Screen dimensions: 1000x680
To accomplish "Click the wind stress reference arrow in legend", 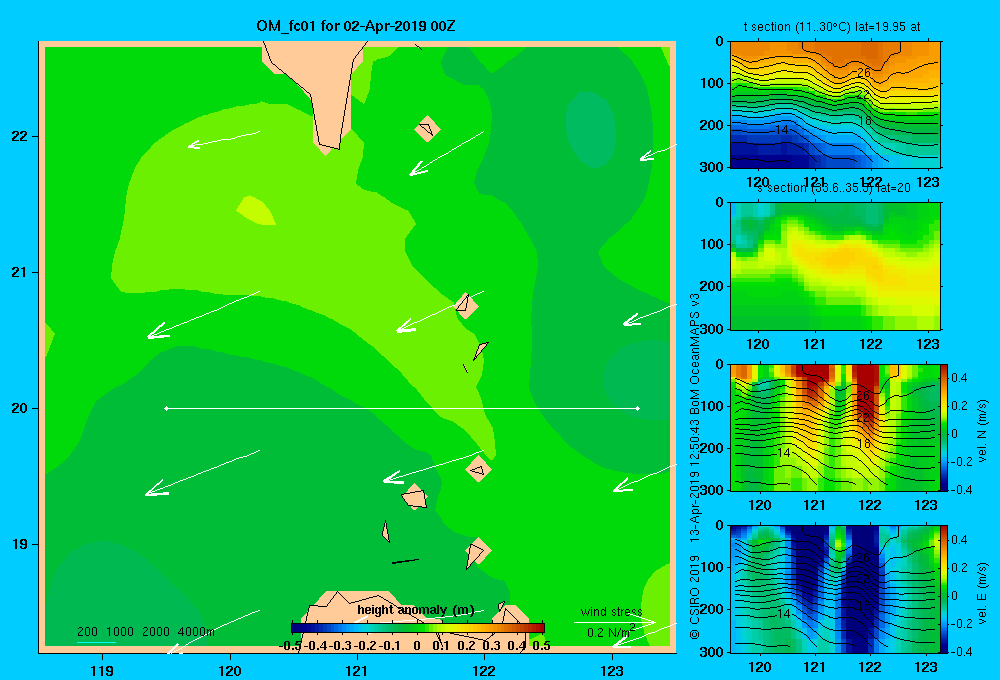I will (x=615, y=622).
